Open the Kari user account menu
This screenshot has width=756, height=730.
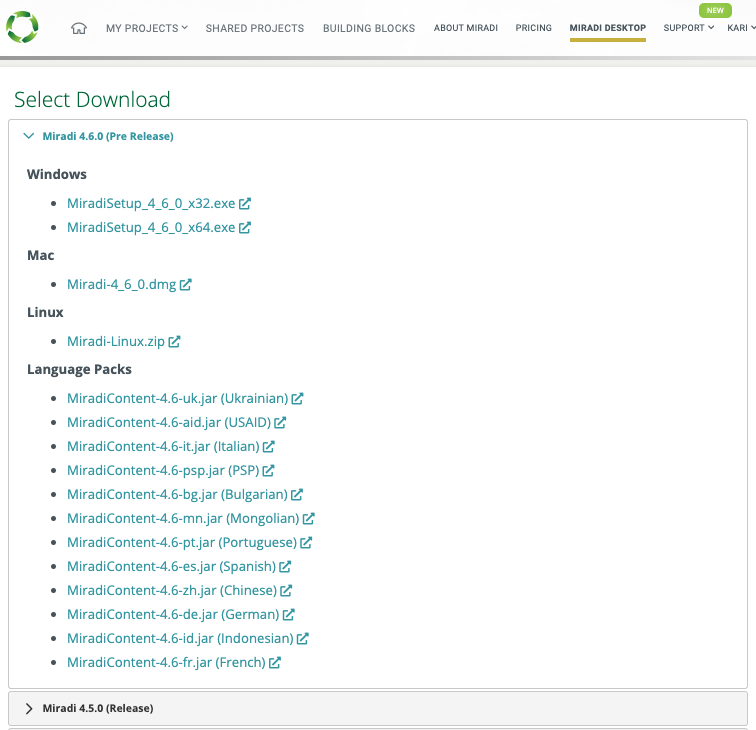point(740,28)
